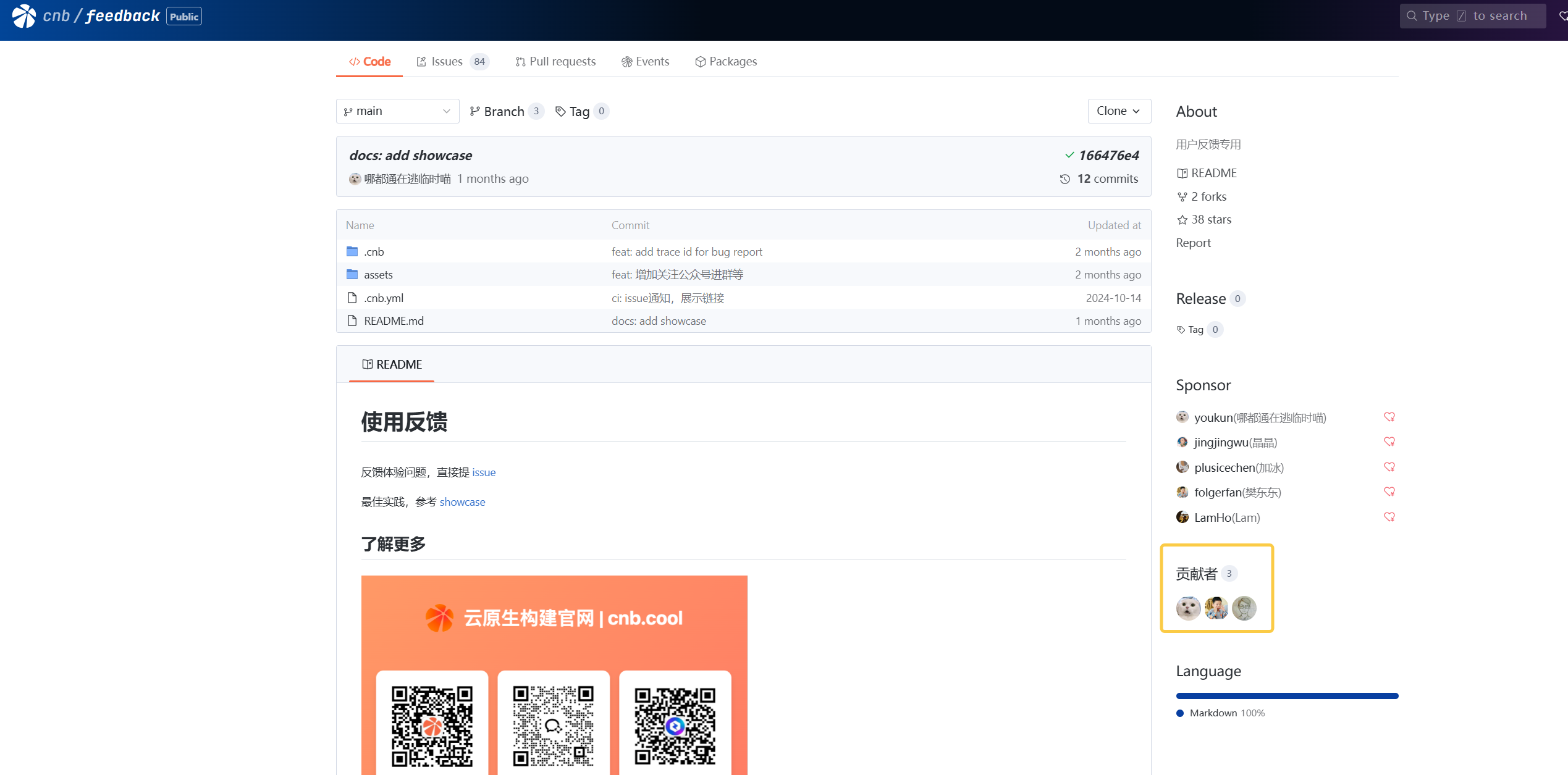Open the .cnb folder icon
The height and width of the screenshot is (775, 1568).
(x=352, y=251)
